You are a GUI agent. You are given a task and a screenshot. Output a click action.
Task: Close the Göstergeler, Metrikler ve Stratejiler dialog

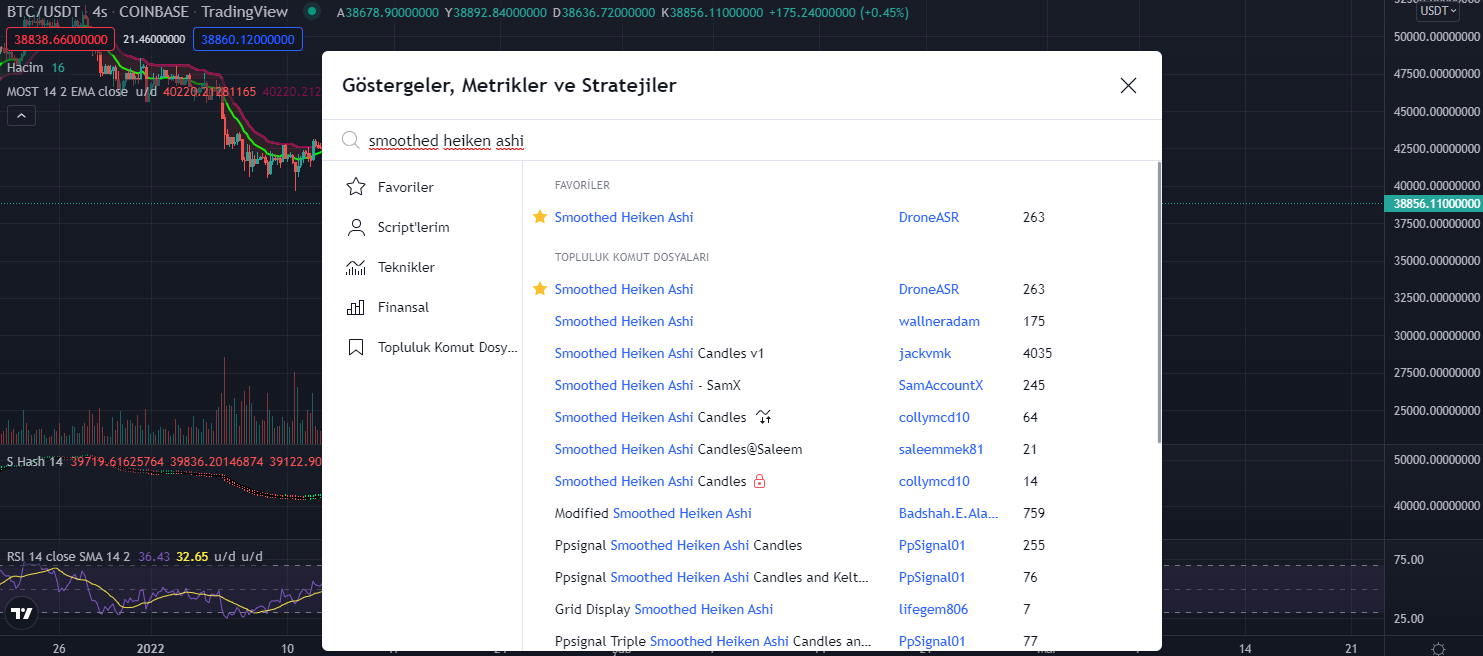[1128, 86]
